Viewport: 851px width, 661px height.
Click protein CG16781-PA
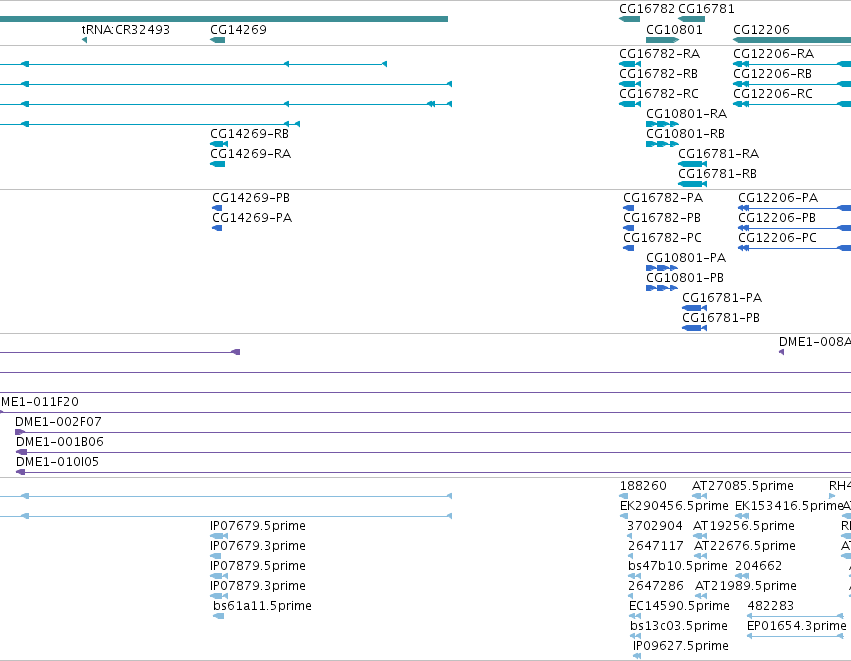pos(722,298)
